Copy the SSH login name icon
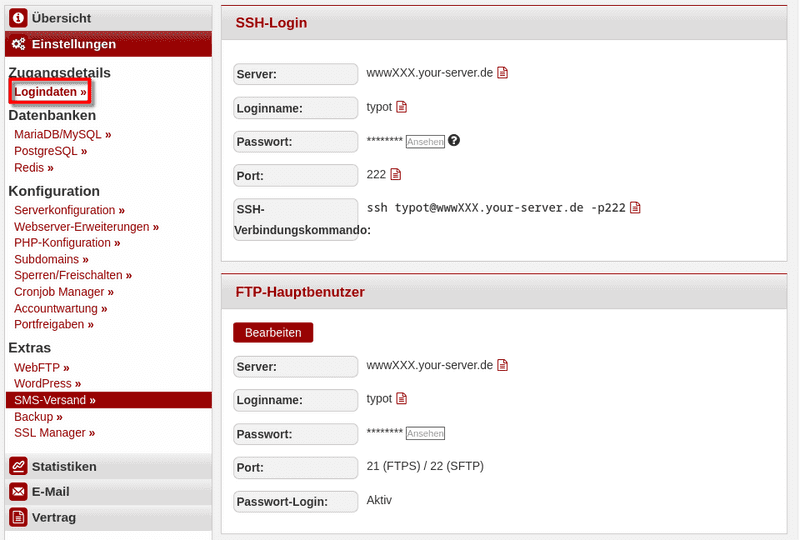 point(402,107)
